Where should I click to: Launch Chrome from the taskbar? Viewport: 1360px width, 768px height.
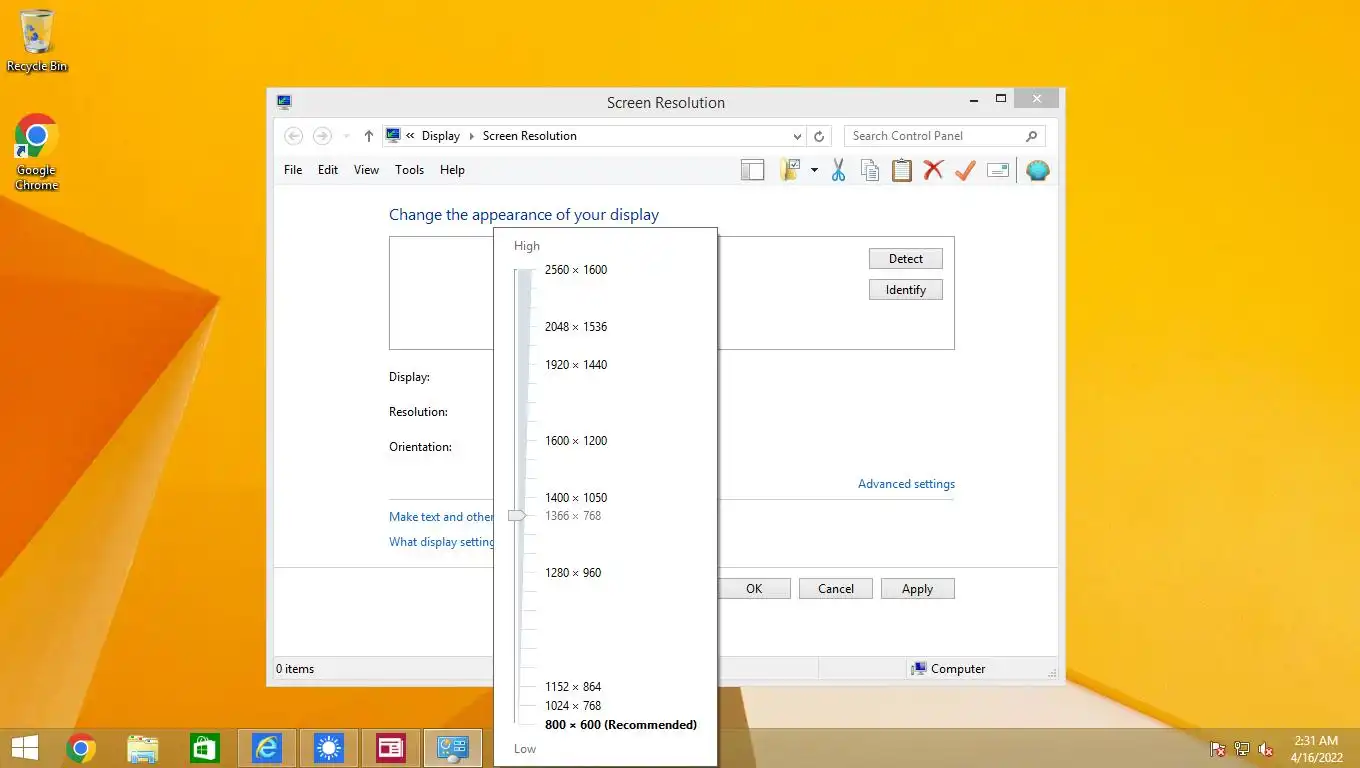81,748
